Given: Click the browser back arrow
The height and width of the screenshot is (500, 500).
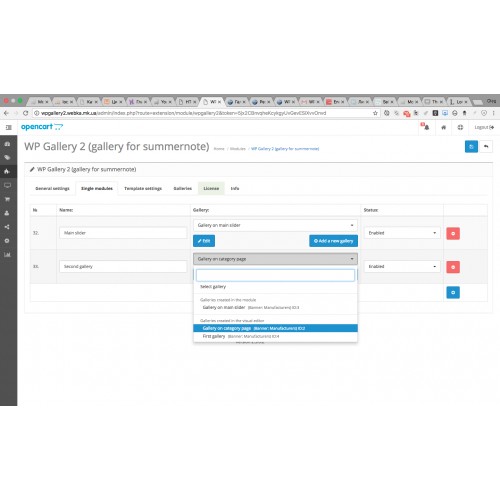Looking at the screenshot, I should pos(6,113).
